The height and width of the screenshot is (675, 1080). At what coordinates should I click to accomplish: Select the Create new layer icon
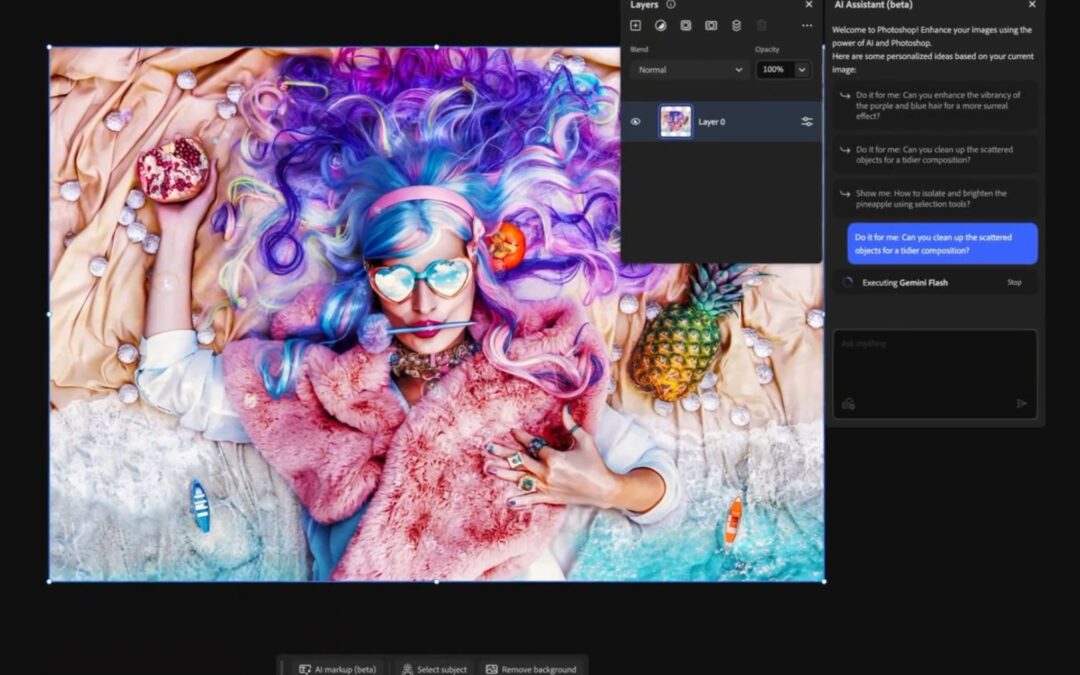636,25
